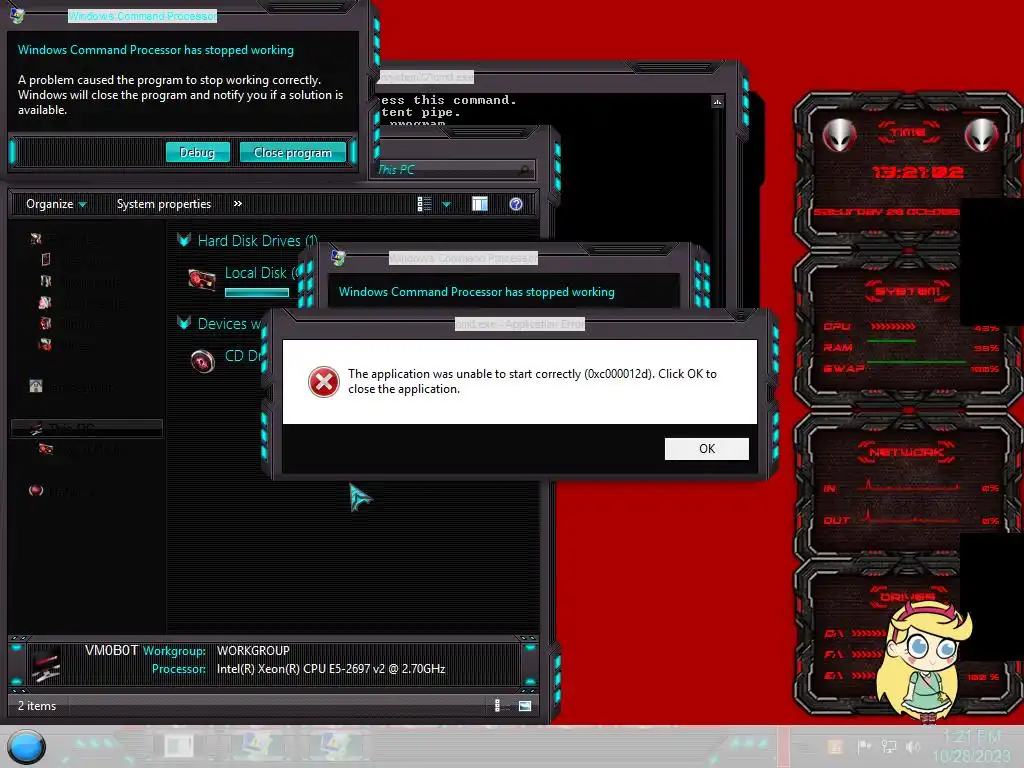The height and width of the screenshot is (768, 1024).
Task: Confirm the Application Error with OK
Action: tap(707, 449)
